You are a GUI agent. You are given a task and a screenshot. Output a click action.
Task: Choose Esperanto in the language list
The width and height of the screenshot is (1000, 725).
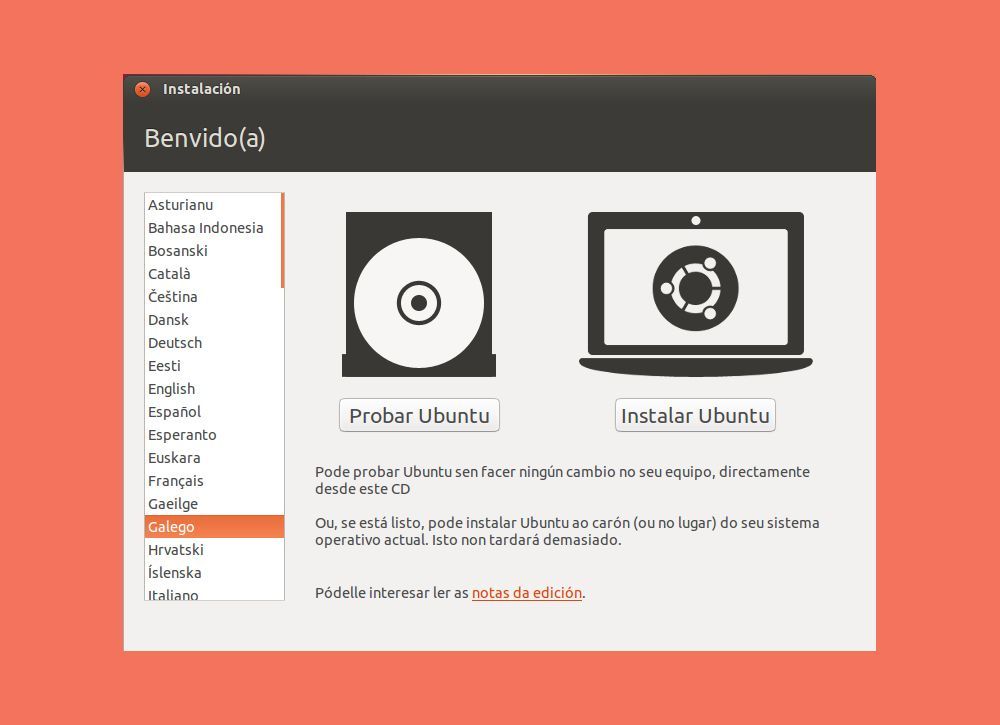(x=213, y=434)
